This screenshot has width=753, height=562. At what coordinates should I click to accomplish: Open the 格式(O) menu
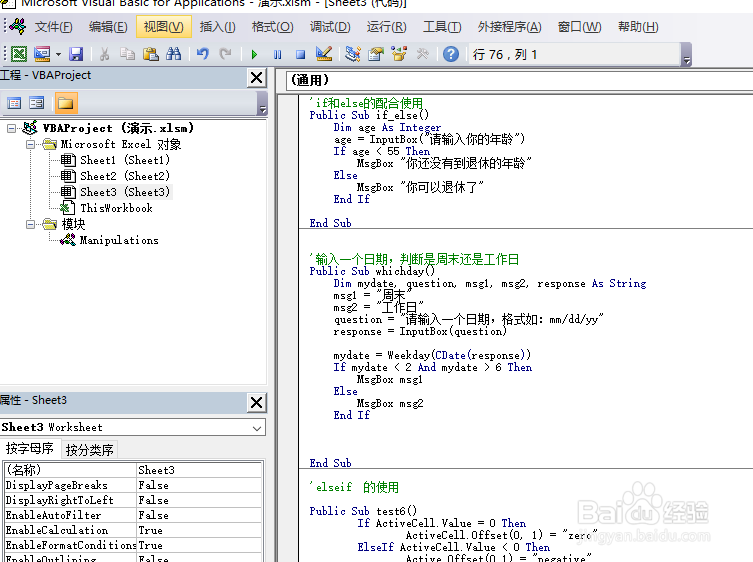point(272,27)
